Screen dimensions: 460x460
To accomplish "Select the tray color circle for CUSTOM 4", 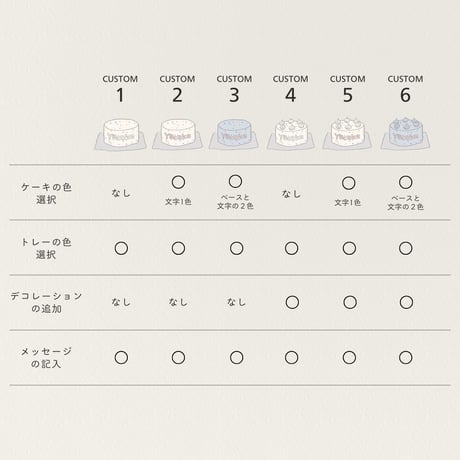I will (292, 248).
